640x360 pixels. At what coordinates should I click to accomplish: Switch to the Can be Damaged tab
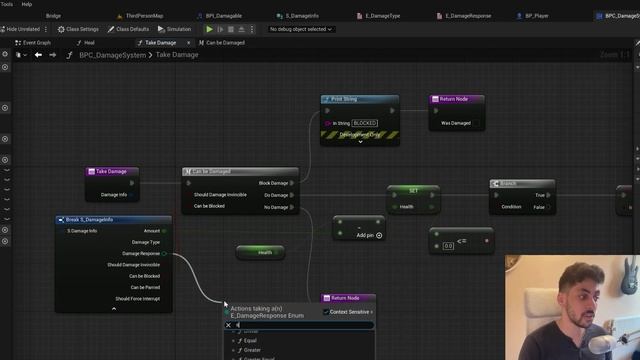pos(222,42)
